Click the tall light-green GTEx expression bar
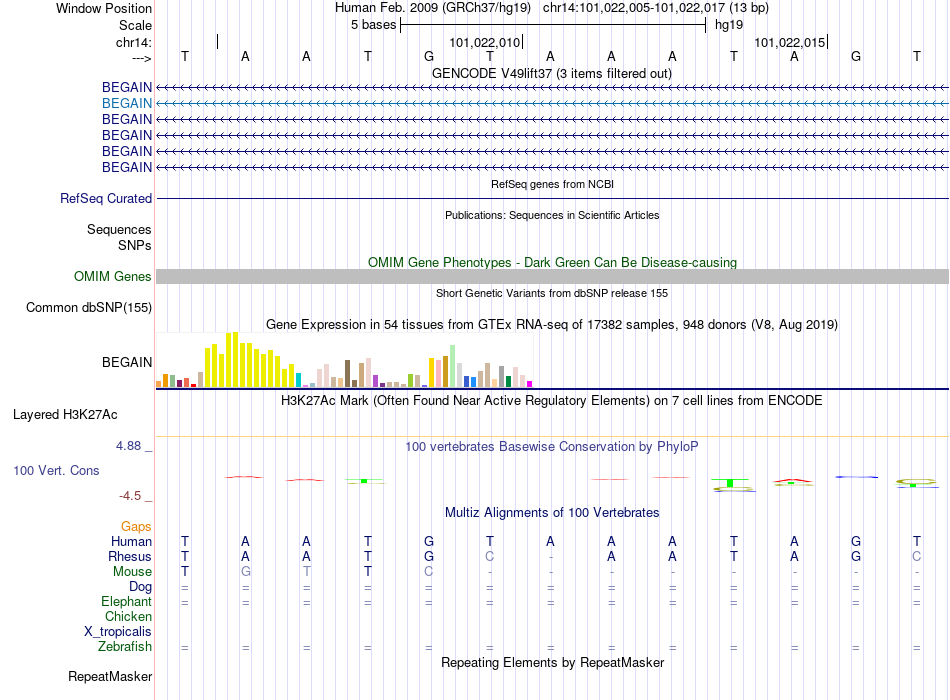 [453, 366]
